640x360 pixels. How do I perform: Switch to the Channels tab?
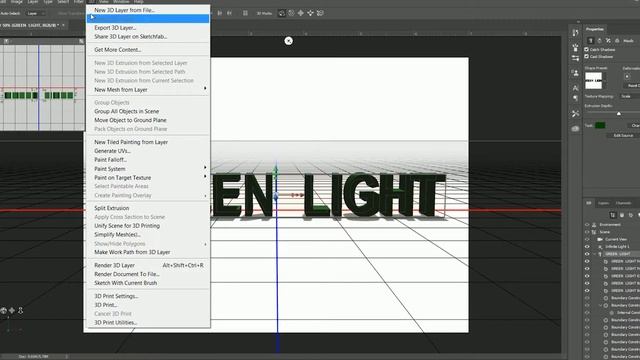(x=623, y=203)
